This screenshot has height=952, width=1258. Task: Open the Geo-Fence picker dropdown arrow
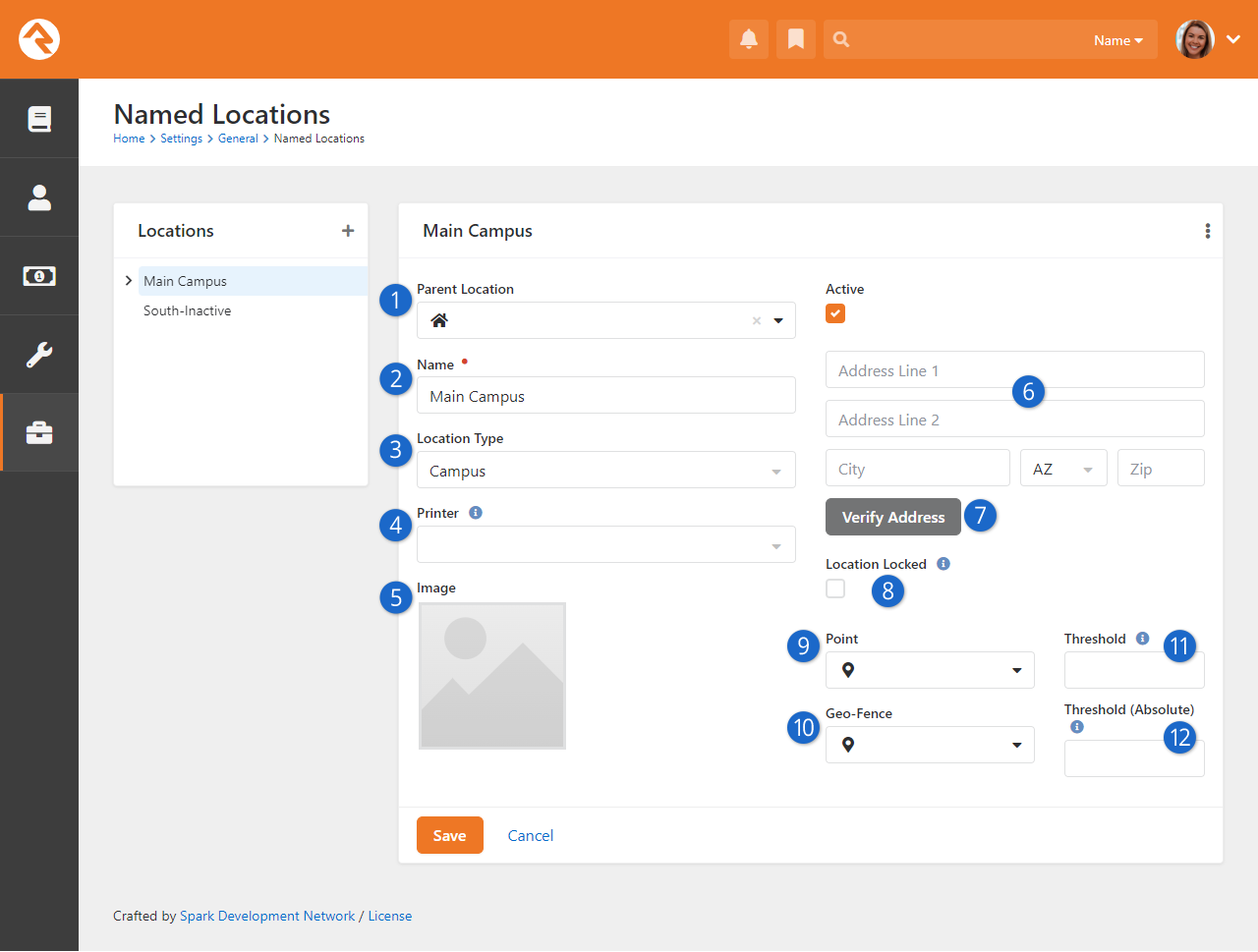[x=1017, y=745]
